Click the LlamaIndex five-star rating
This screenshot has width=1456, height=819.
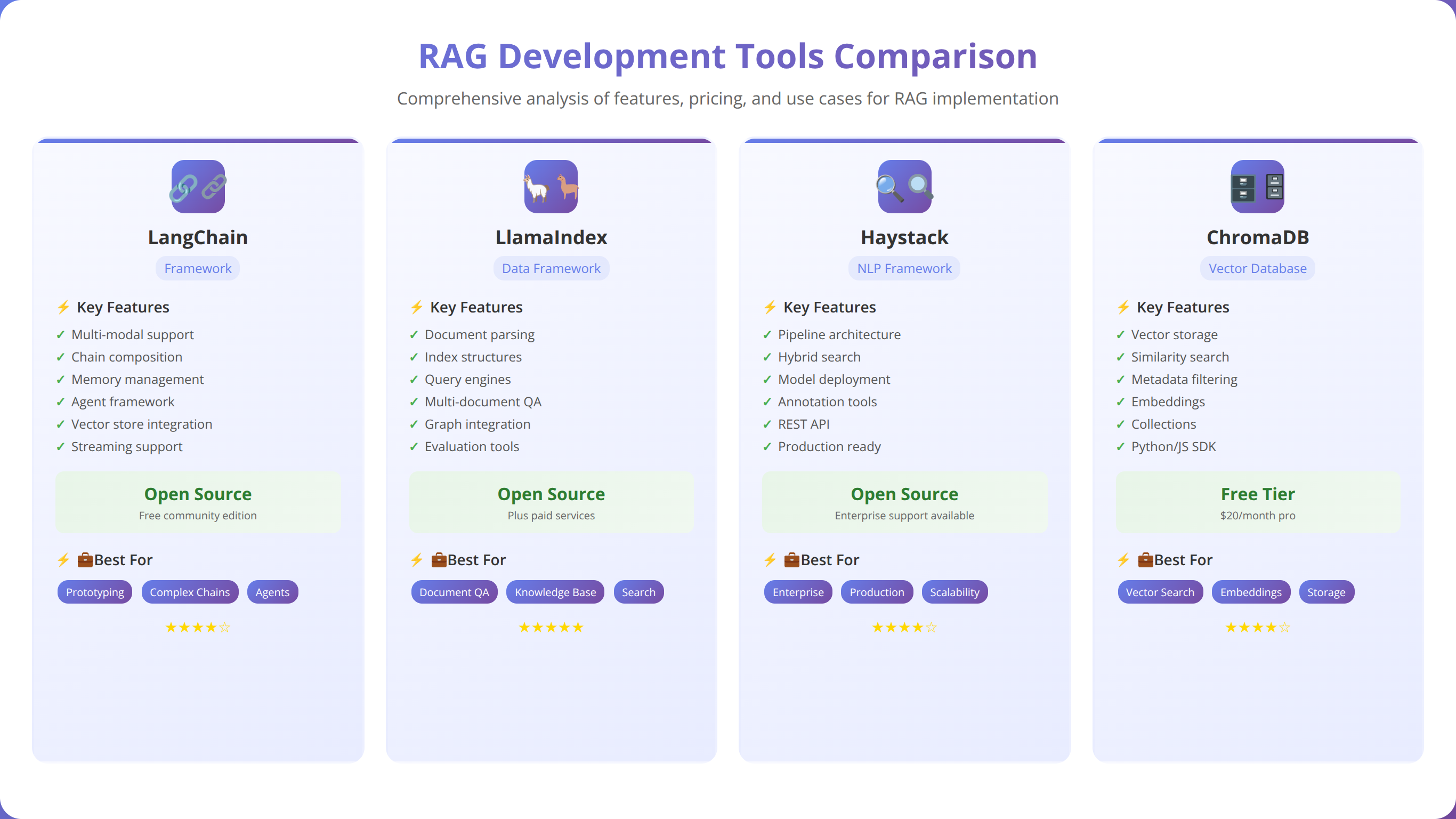[551, 627]
